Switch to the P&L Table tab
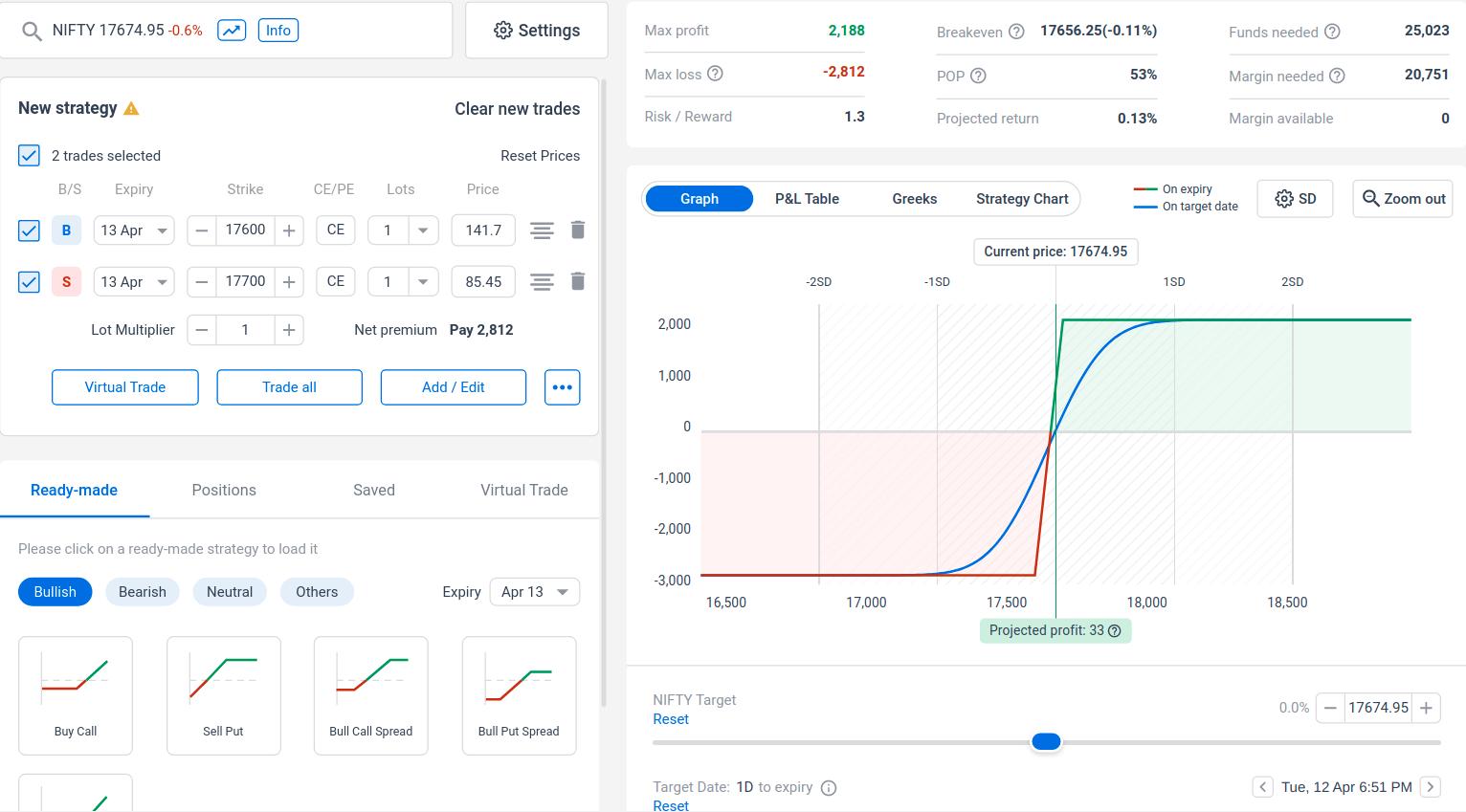 (x=807, y=198)
